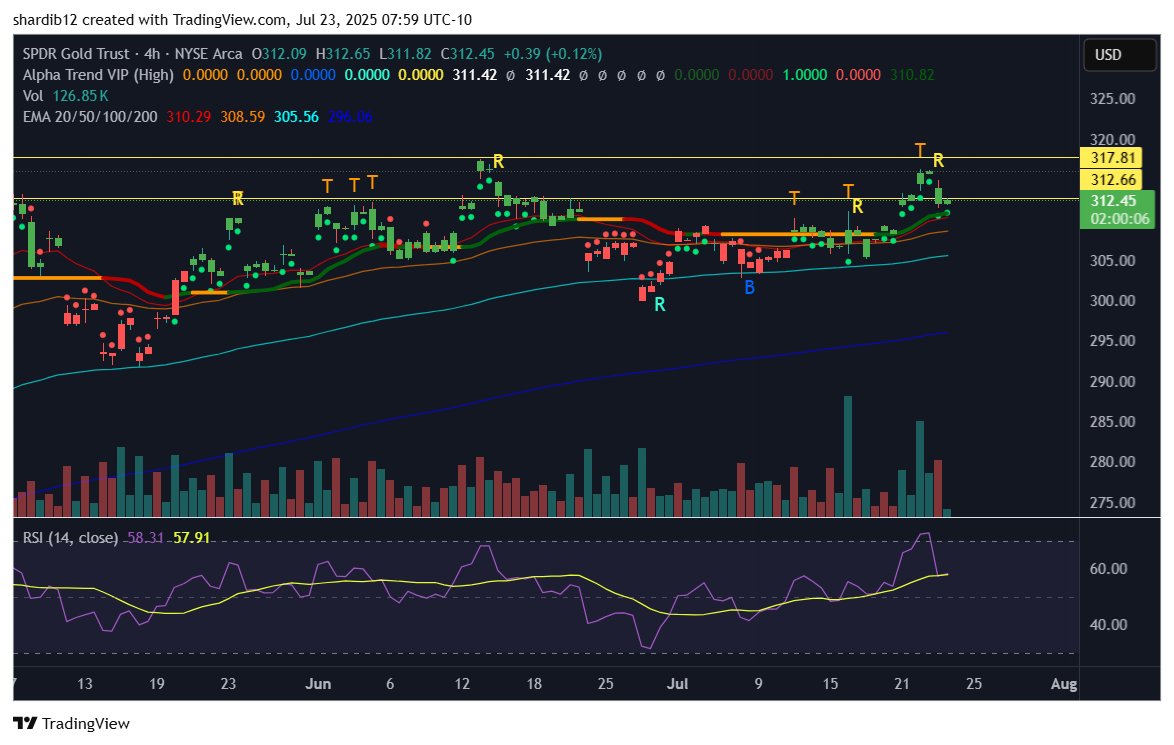This screenshot has height=745, width=1174.
Task: Click the 290.00 price axis label
Action: (1113, 381)
